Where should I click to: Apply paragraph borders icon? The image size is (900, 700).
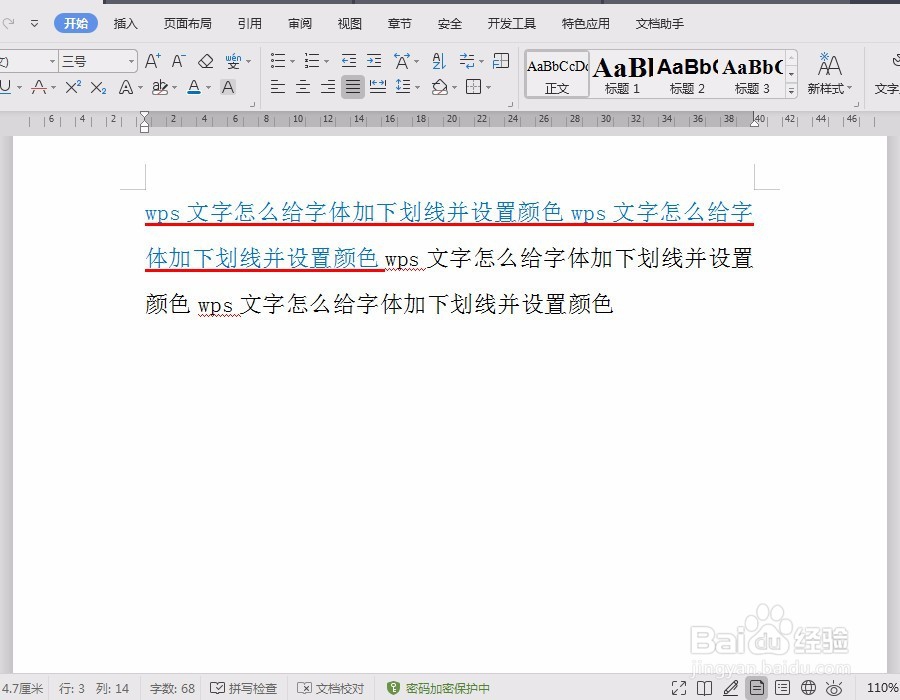tap(474, 87)
